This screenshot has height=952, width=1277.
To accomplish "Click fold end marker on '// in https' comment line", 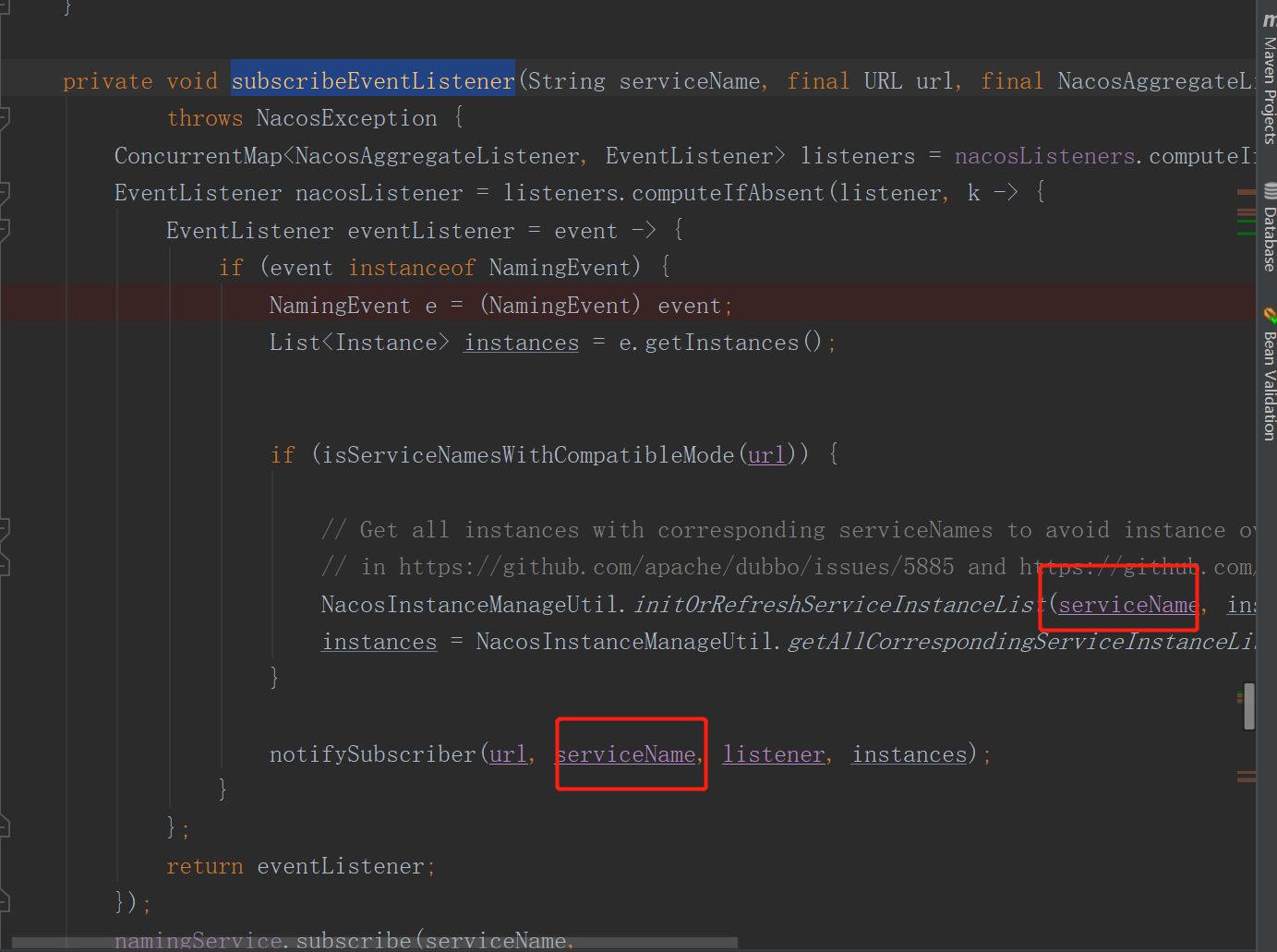I will [5, 566].
